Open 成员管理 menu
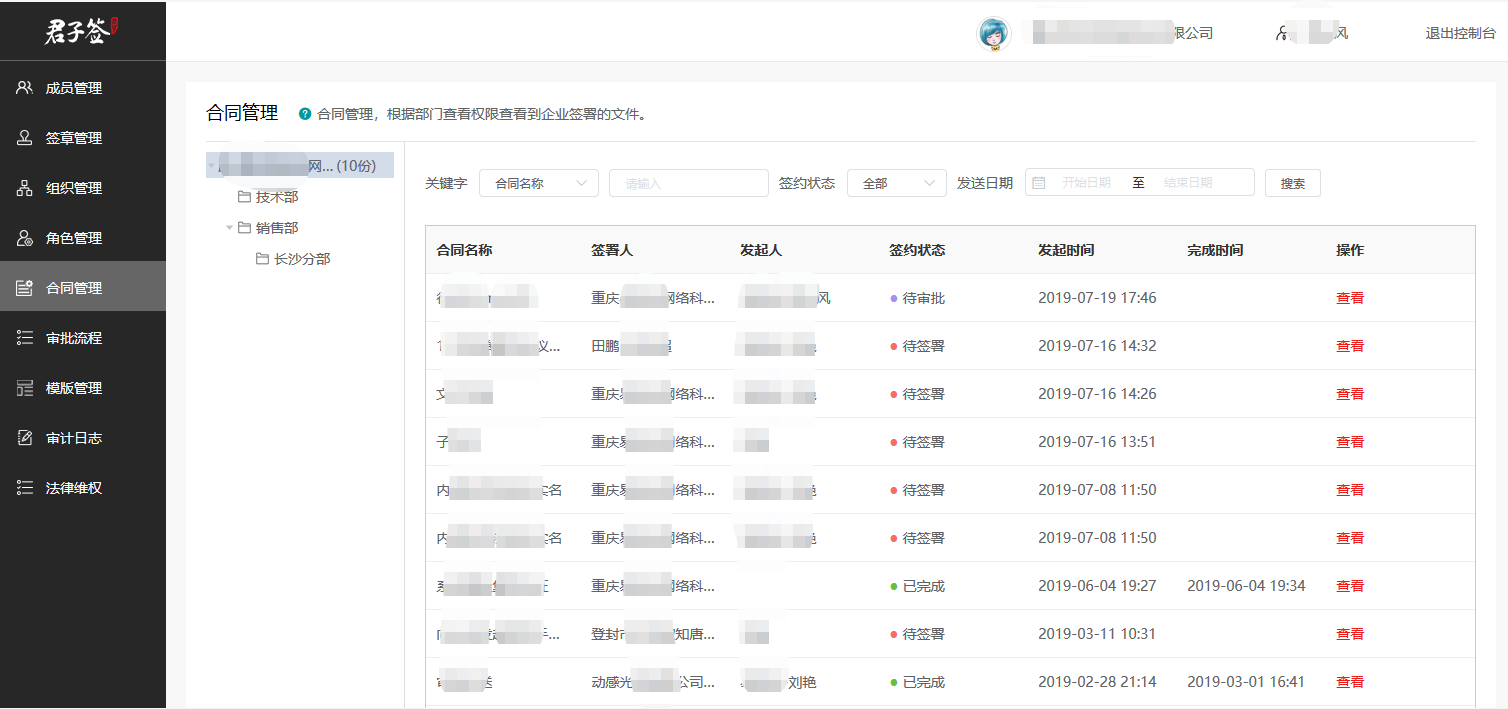Screen dimensions: 1508x709 click(x=83, y=88)
